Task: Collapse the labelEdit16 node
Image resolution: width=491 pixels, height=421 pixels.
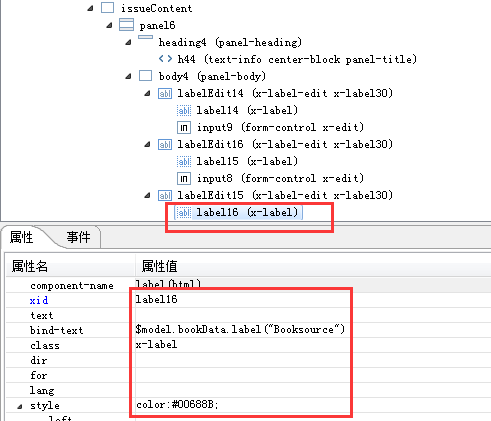Action: 147,144
